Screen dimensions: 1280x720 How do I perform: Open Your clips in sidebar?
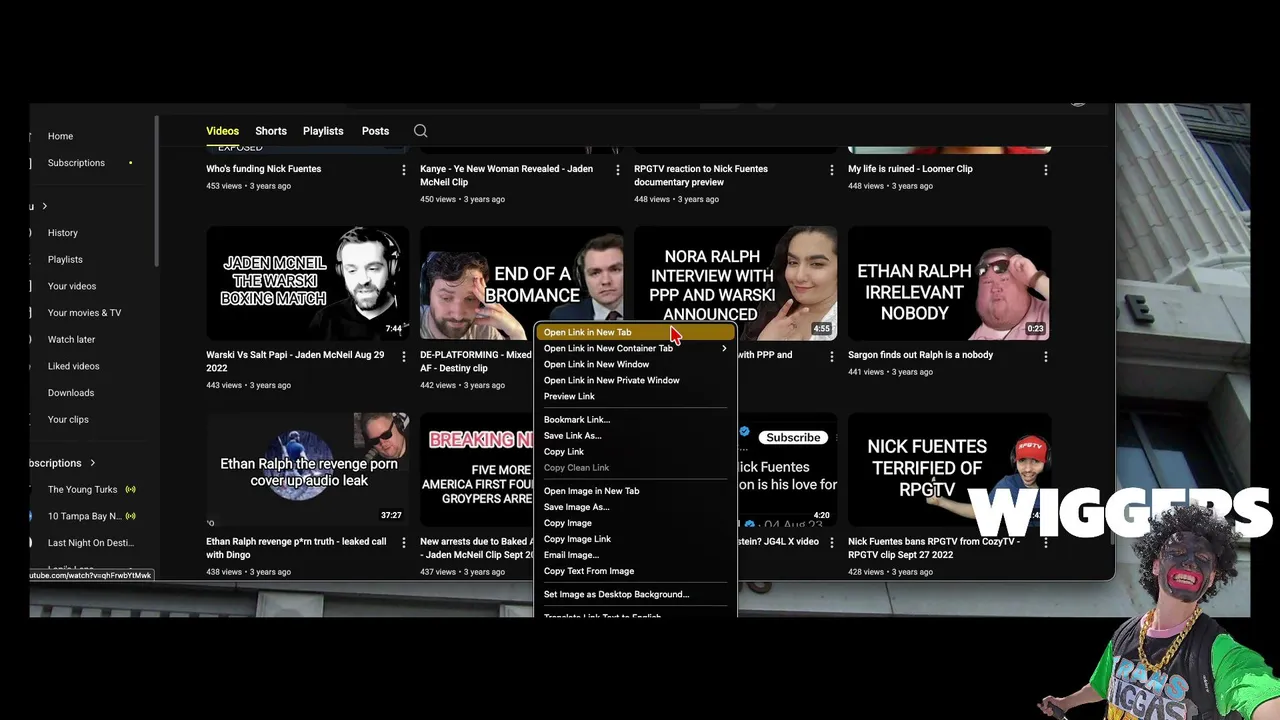(x=68, y=420)
